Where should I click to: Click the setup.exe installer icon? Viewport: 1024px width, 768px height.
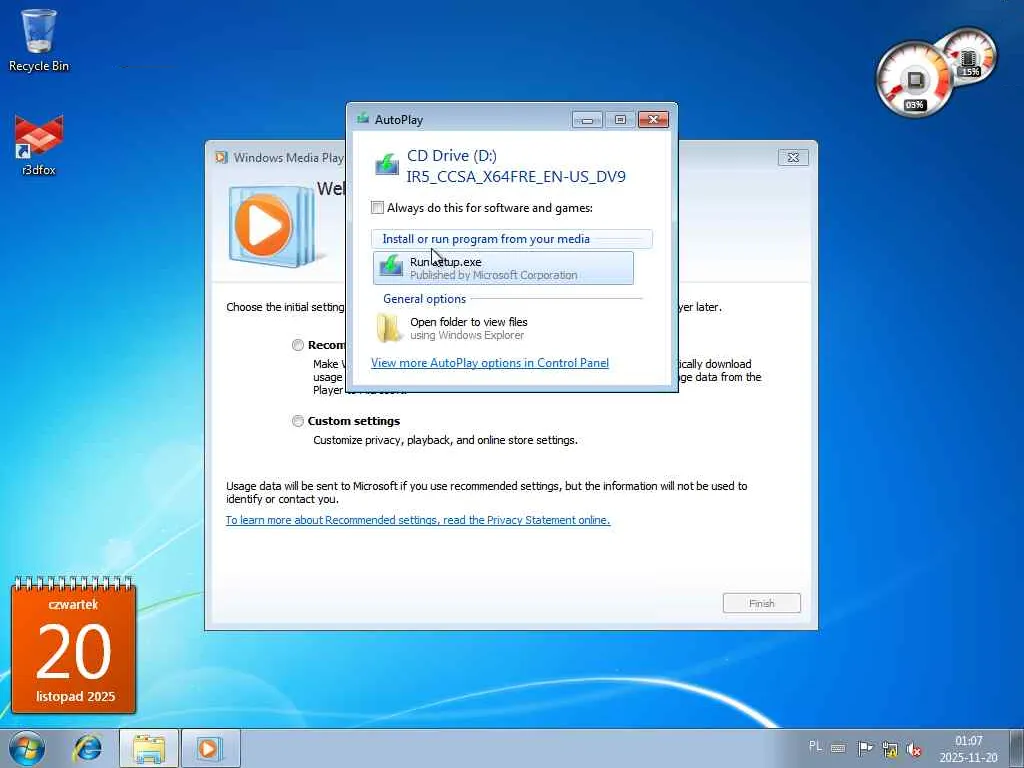click(x=391, y=267)
